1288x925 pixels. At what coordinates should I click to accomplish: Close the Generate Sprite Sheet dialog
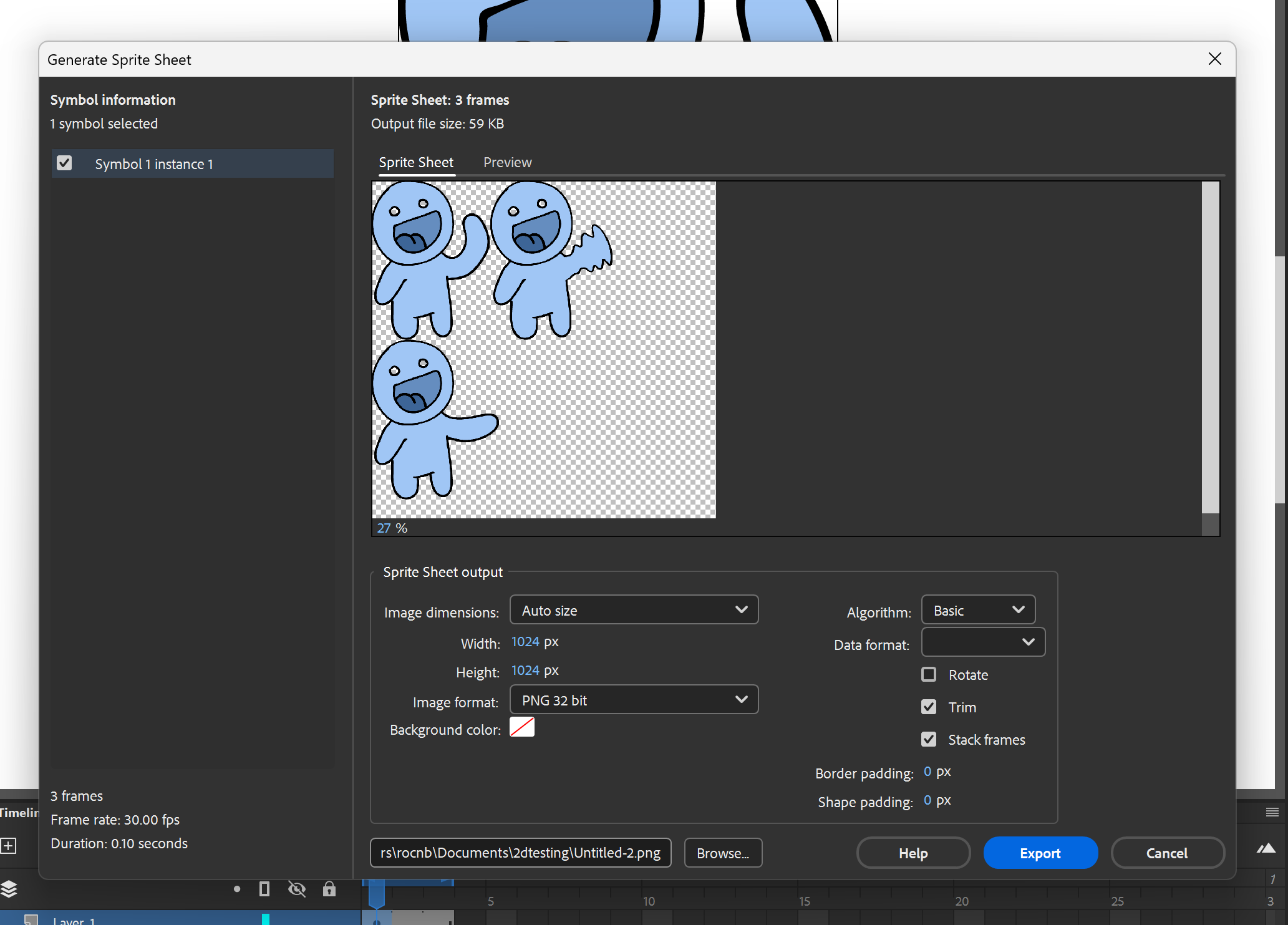[1214, 59]
